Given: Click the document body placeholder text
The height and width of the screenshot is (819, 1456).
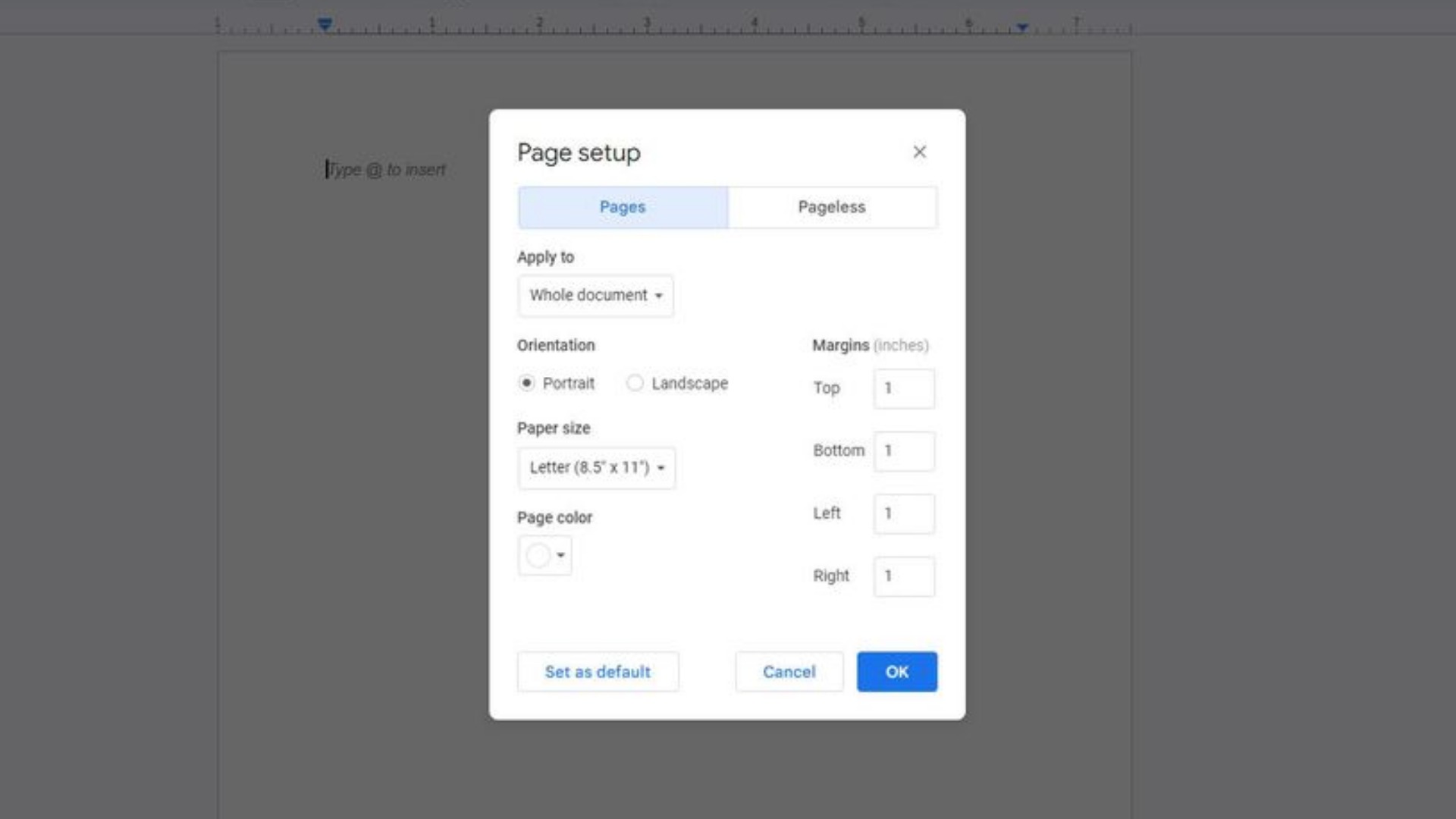Looking at the screenshot, I should pos(387,170).
